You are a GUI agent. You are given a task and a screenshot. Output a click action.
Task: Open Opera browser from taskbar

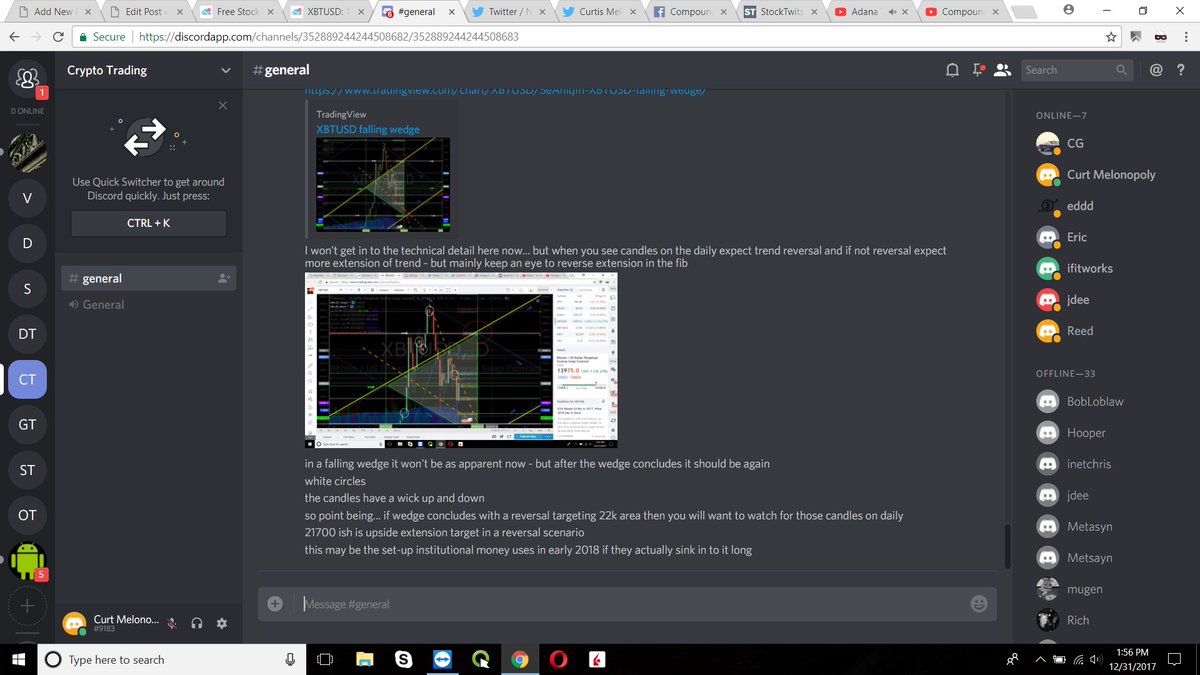[558, 659]
